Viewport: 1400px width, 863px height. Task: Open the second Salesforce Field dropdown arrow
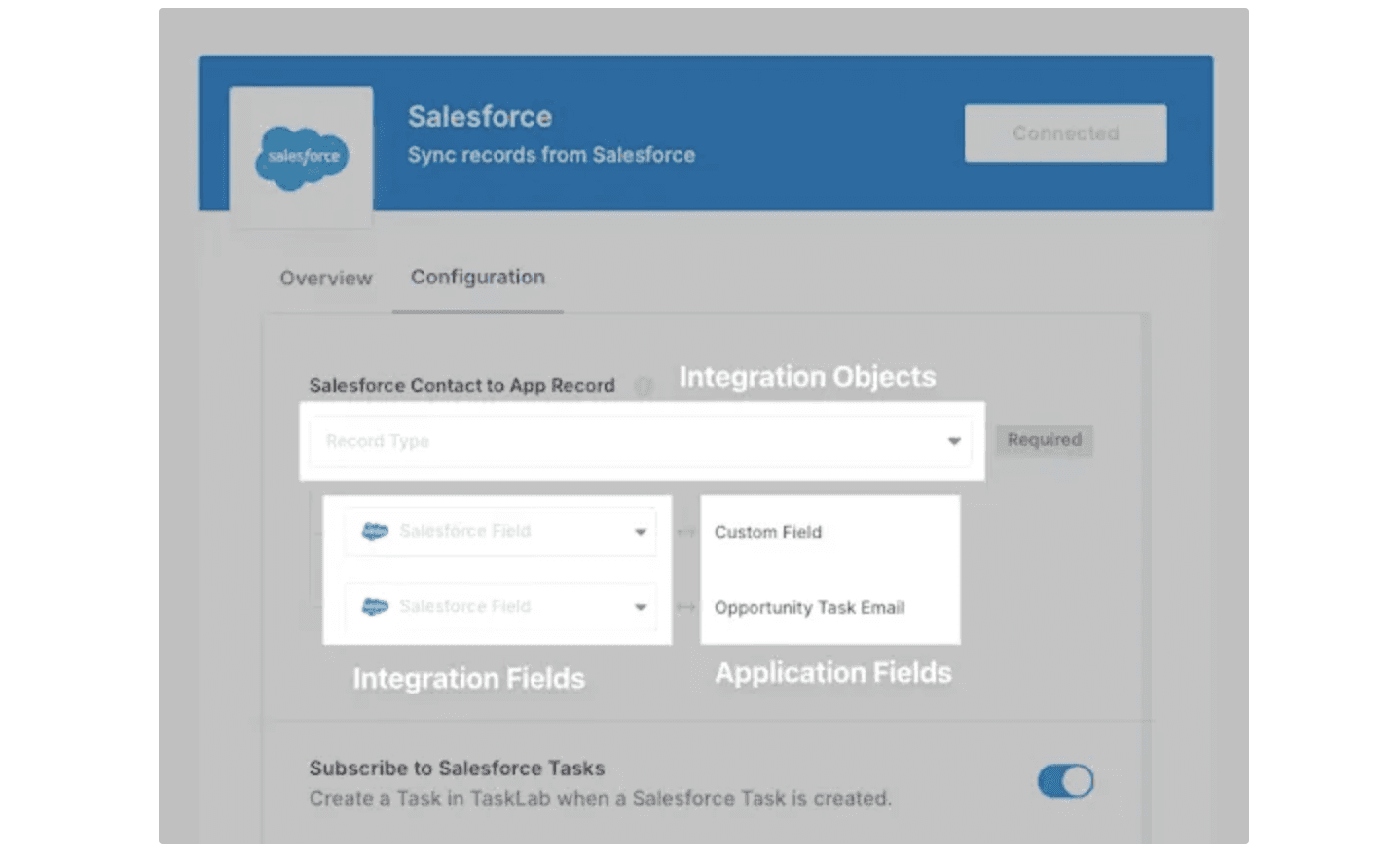pyautogui.click(x=641, y=607)
